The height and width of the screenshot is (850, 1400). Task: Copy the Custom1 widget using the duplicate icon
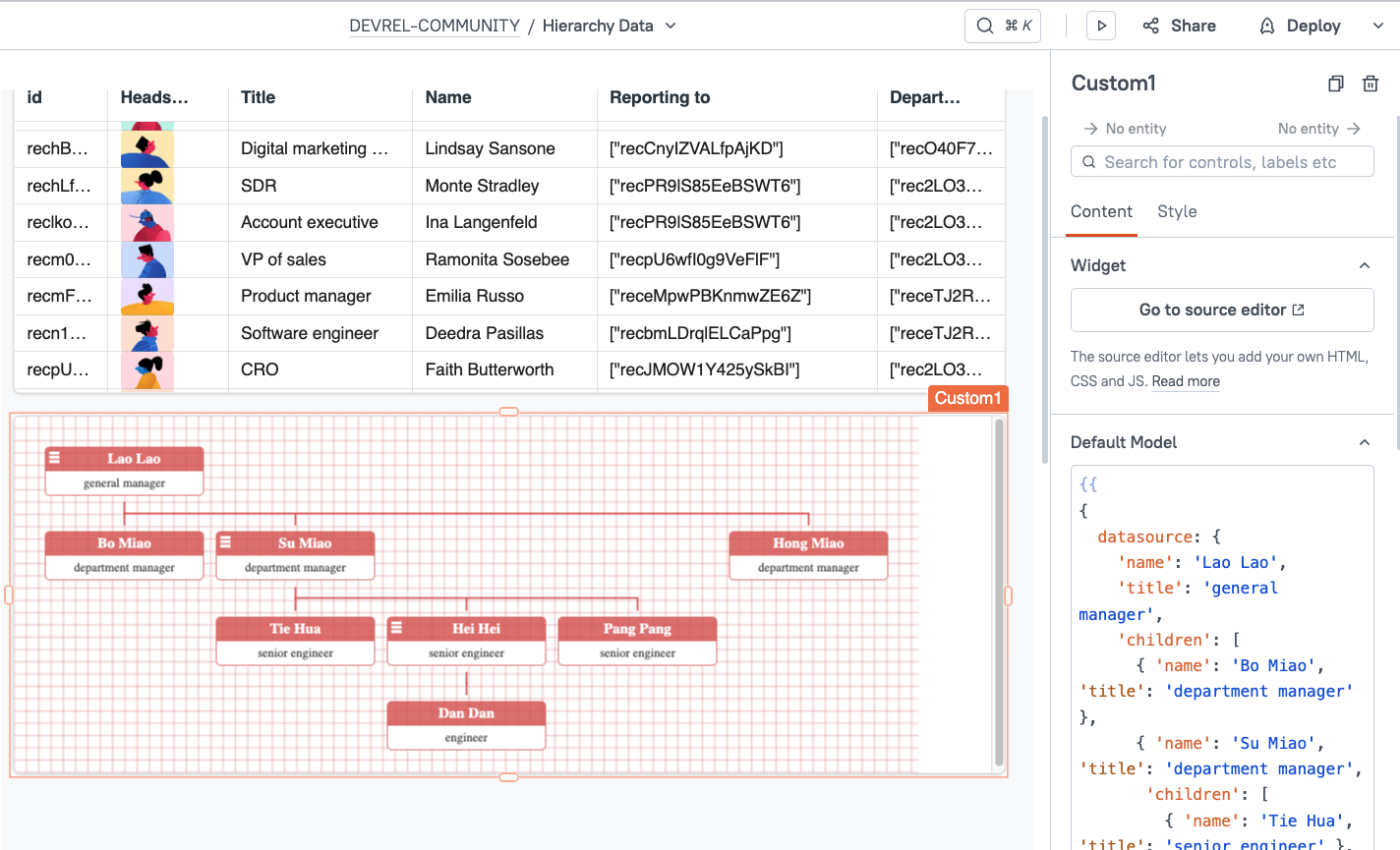tap(1335, 84)
